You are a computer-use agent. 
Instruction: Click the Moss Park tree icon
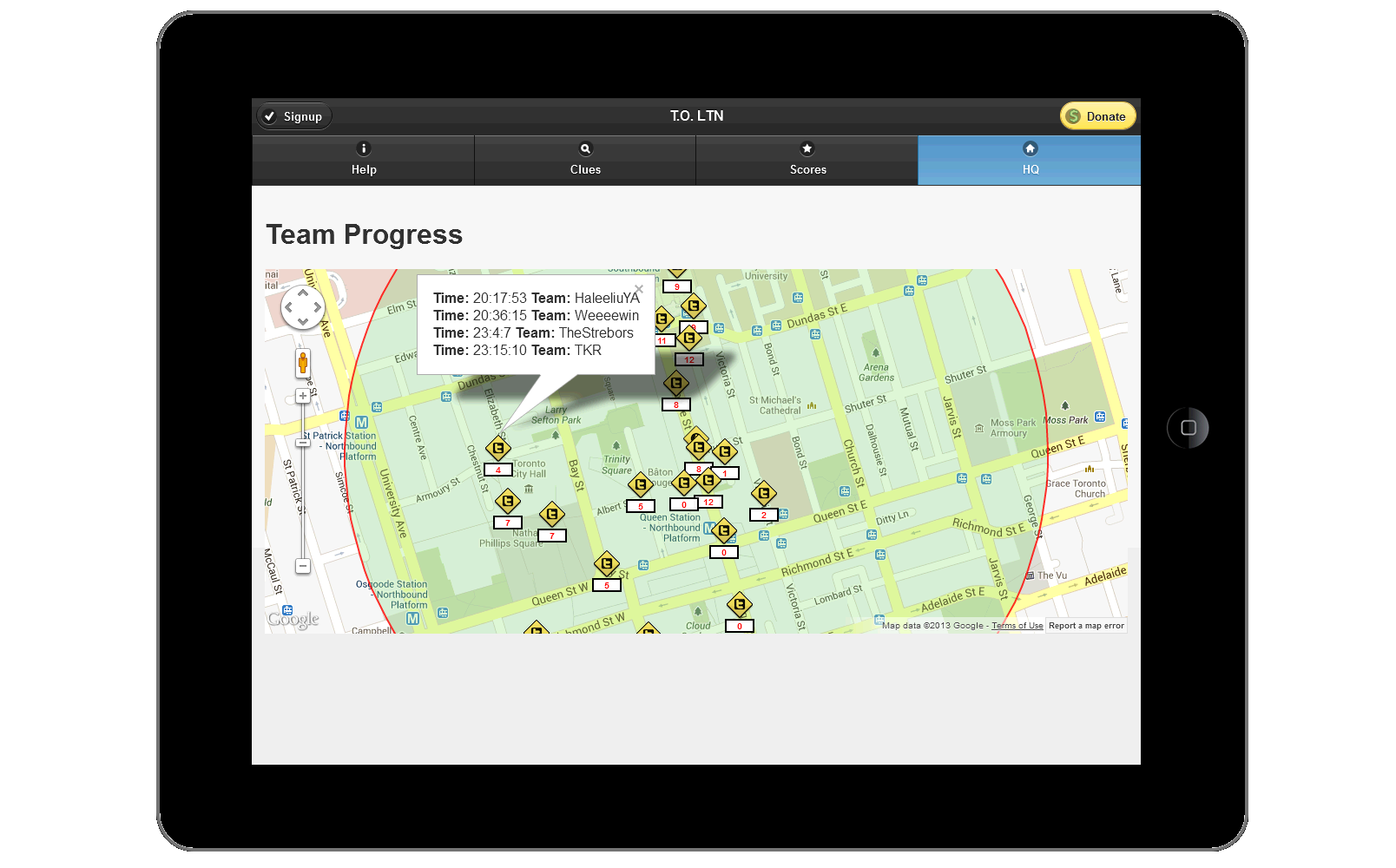1065,405
